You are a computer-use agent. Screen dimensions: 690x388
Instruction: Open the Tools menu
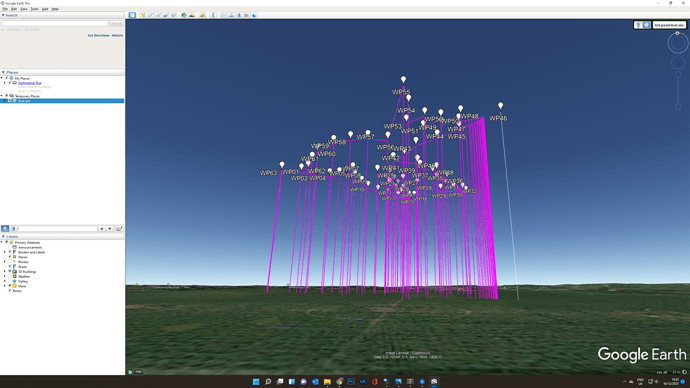34,9
